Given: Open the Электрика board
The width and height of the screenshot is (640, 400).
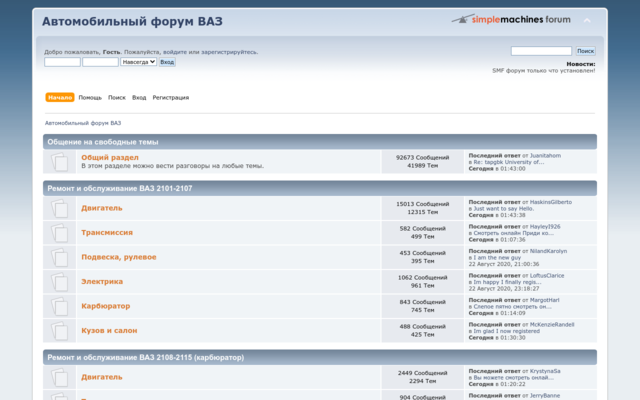Looking at the screenshot, I should pos(102,282).
